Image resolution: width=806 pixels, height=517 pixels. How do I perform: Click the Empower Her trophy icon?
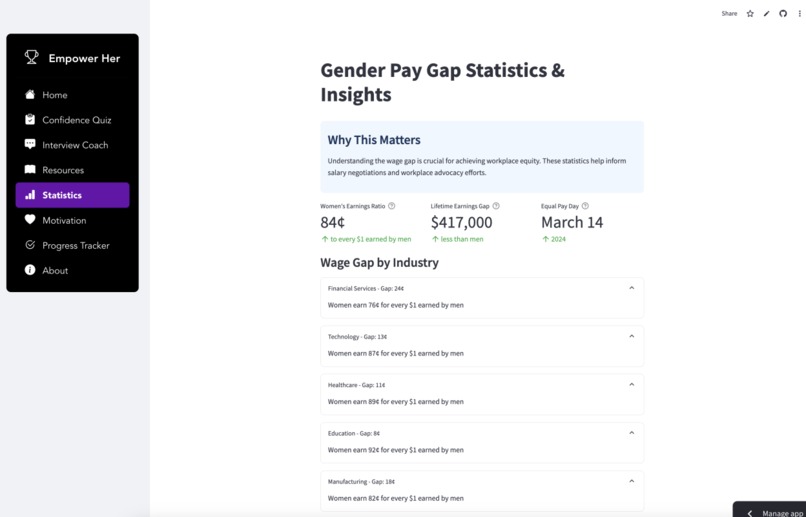tap(31, 57)
